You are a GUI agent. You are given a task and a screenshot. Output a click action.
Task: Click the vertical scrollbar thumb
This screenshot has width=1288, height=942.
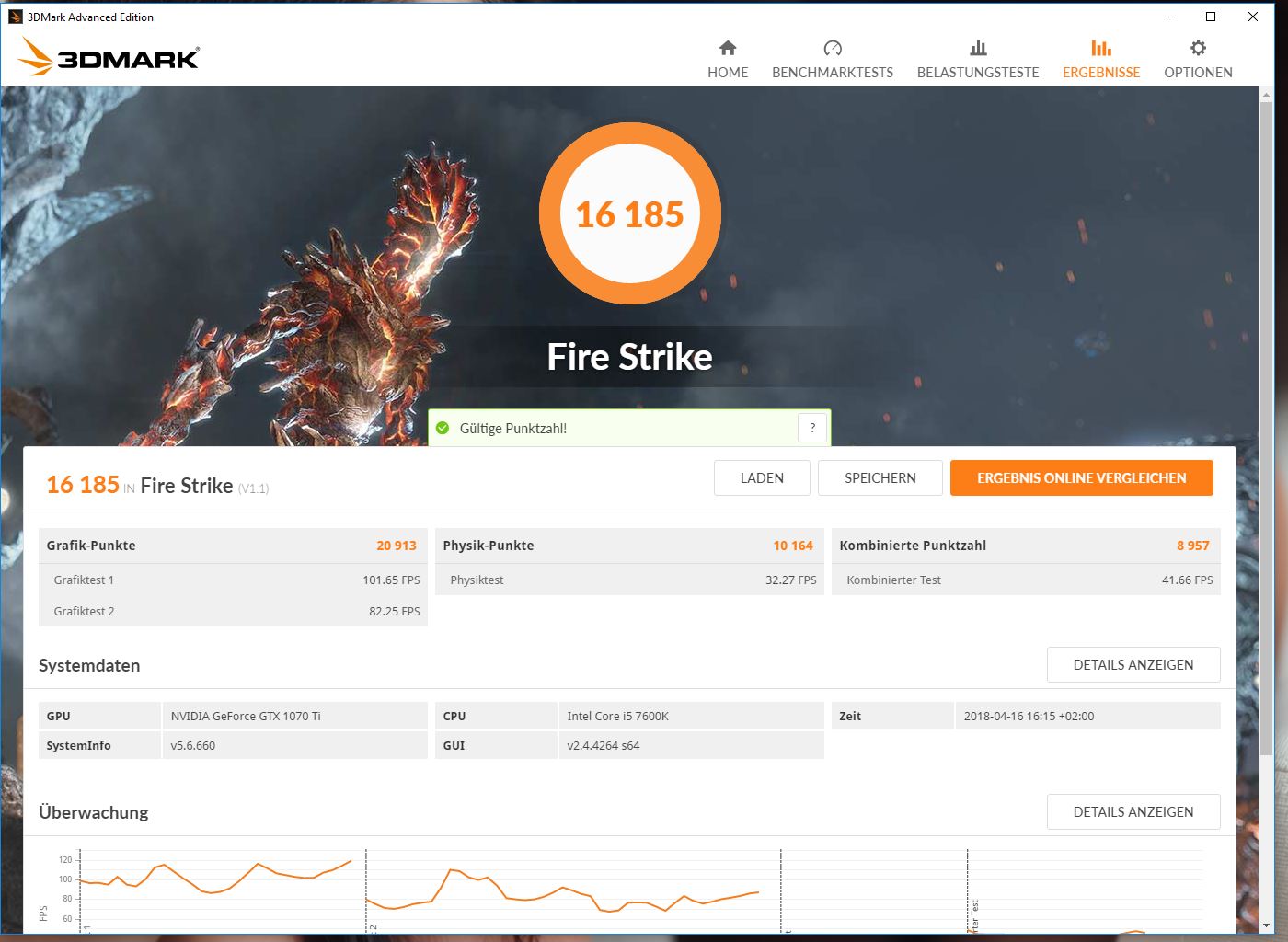coord(1267,430)
